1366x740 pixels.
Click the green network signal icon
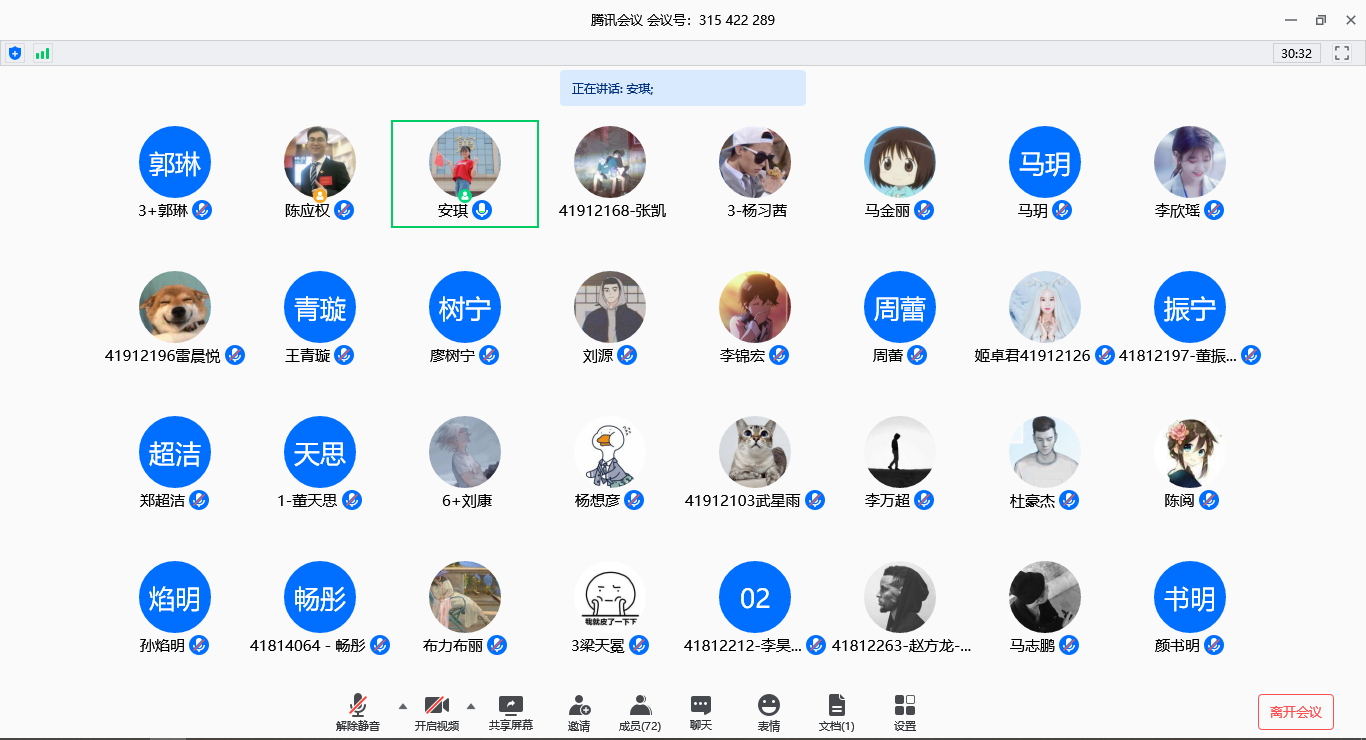pyautogui.click(x=42, y=53)
